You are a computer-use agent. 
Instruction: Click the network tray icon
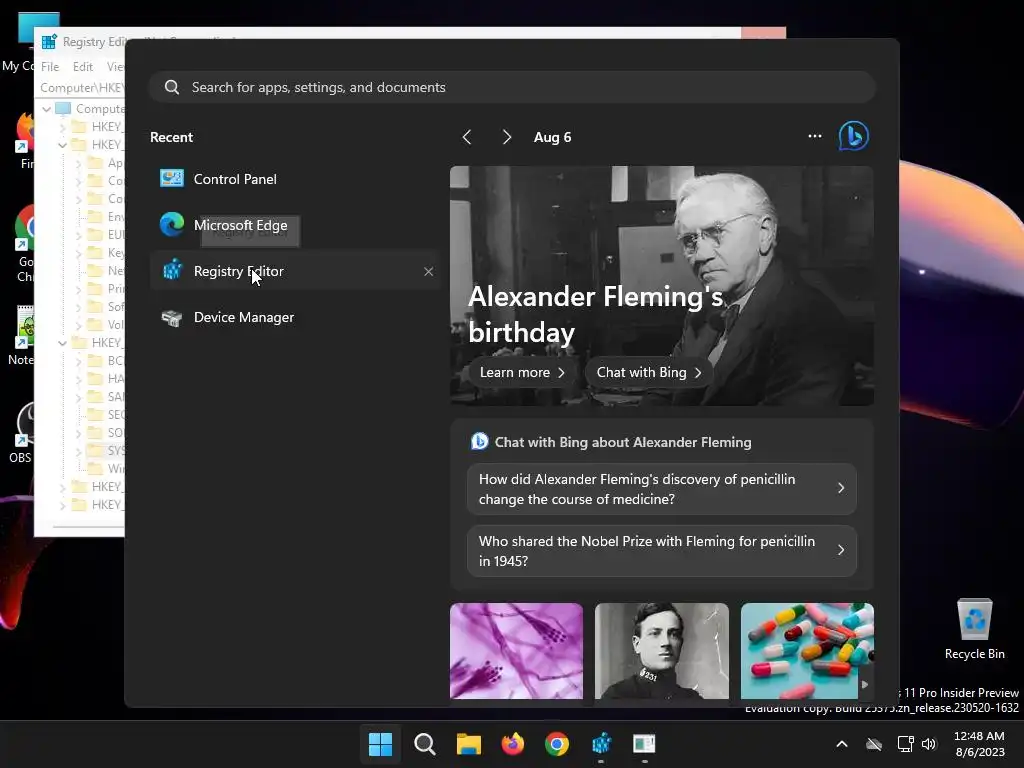click(x=905, y=744)
